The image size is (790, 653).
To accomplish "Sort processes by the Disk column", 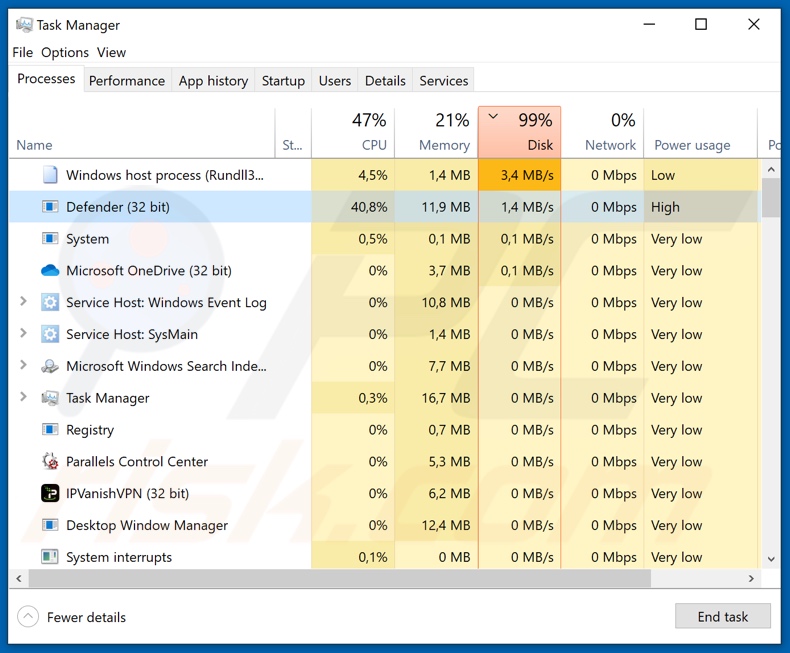I will (519, 133).
